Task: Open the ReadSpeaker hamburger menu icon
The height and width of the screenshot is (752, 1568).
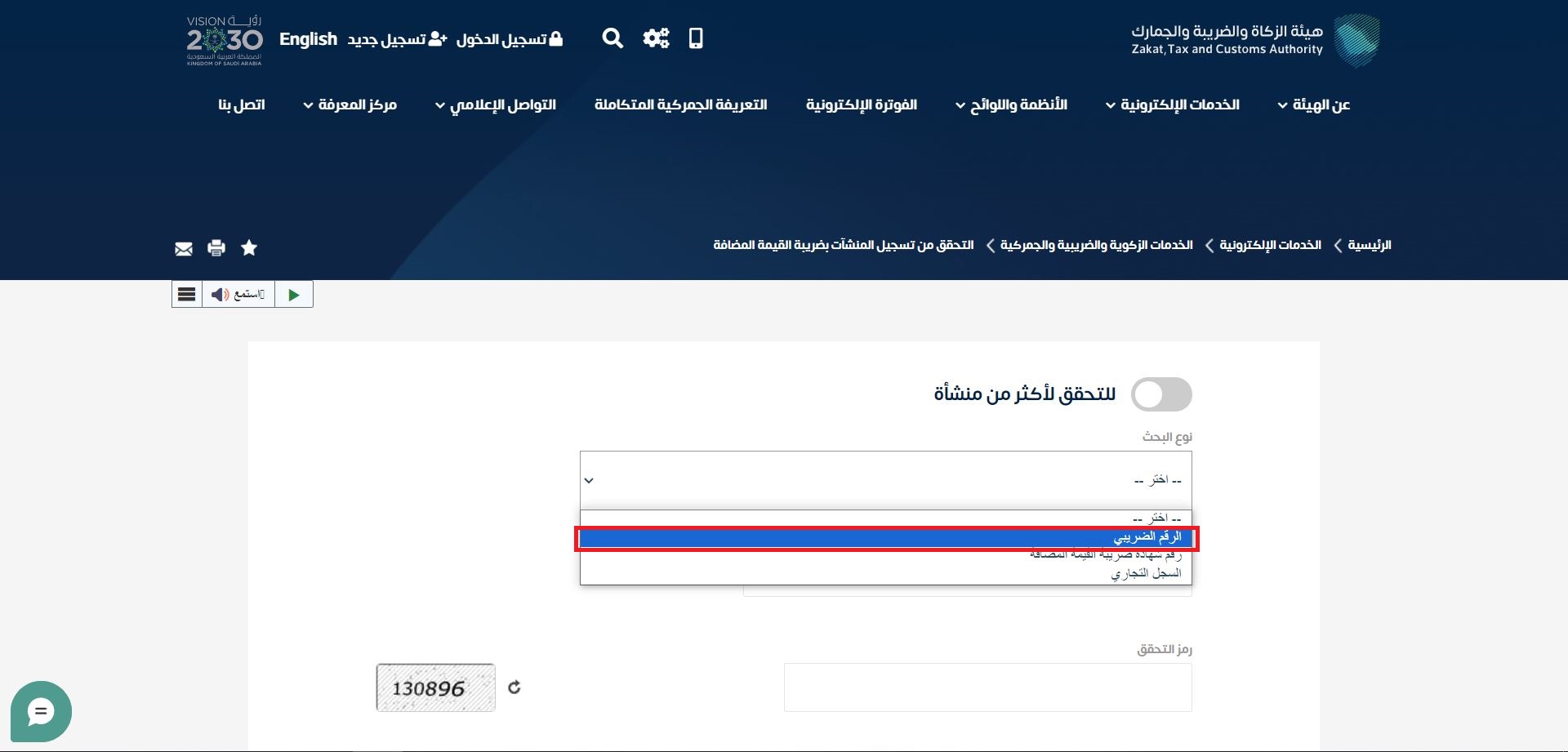Action: 186,294
